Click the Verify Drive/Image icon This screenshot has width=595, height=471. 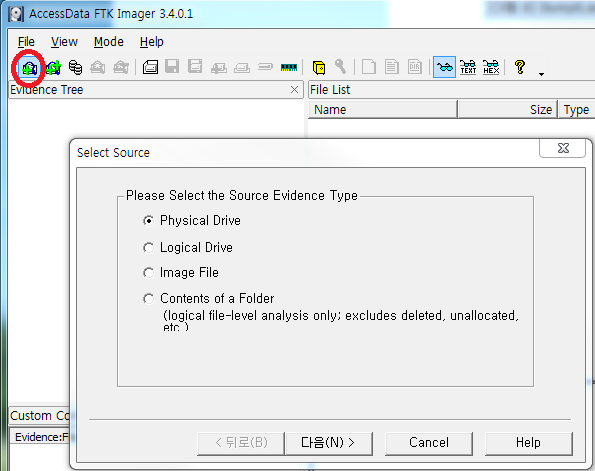pyautogui.click(x=265, y=67)
